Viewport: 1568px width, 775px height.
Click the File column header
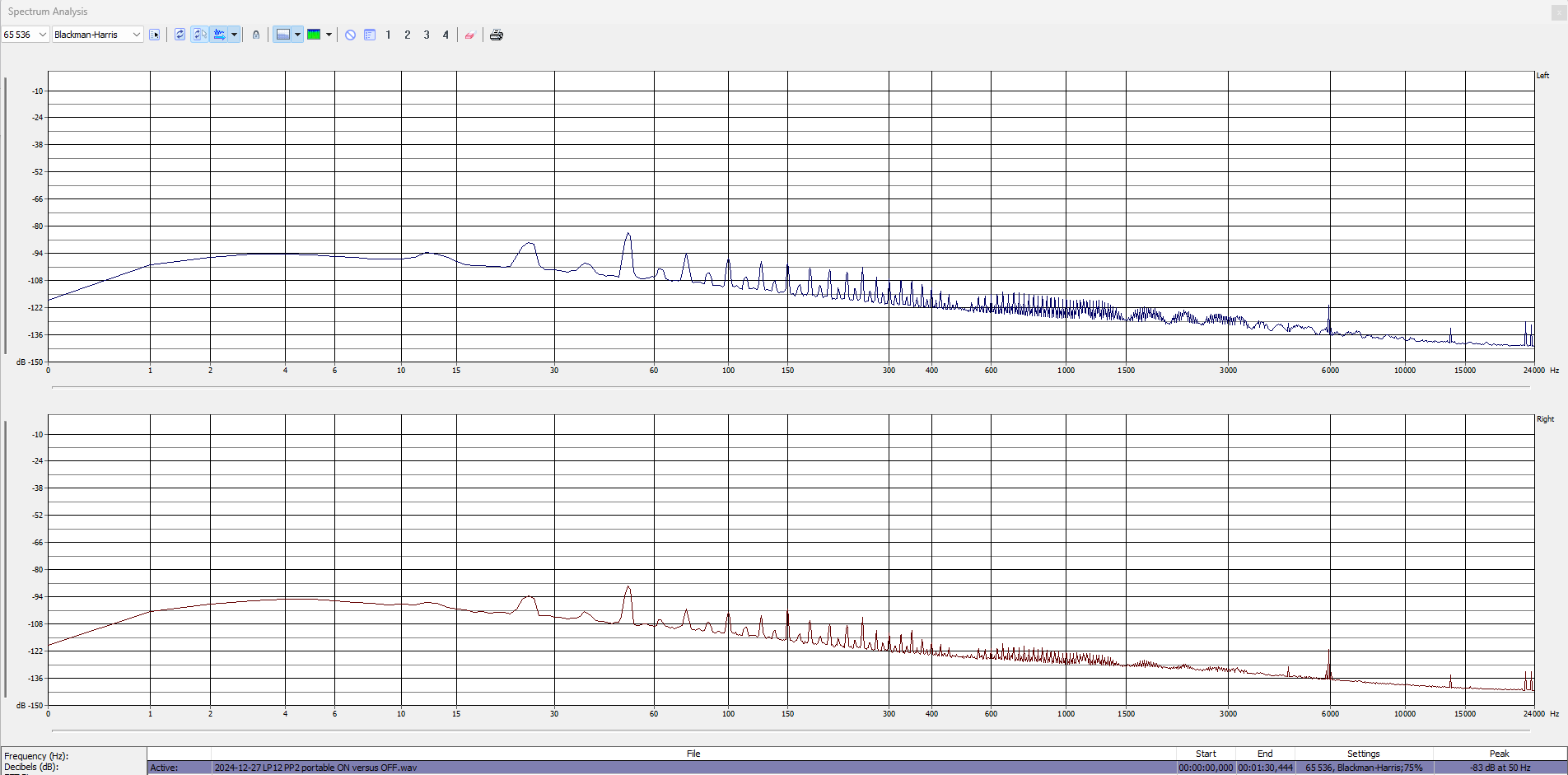click(693, 754)
